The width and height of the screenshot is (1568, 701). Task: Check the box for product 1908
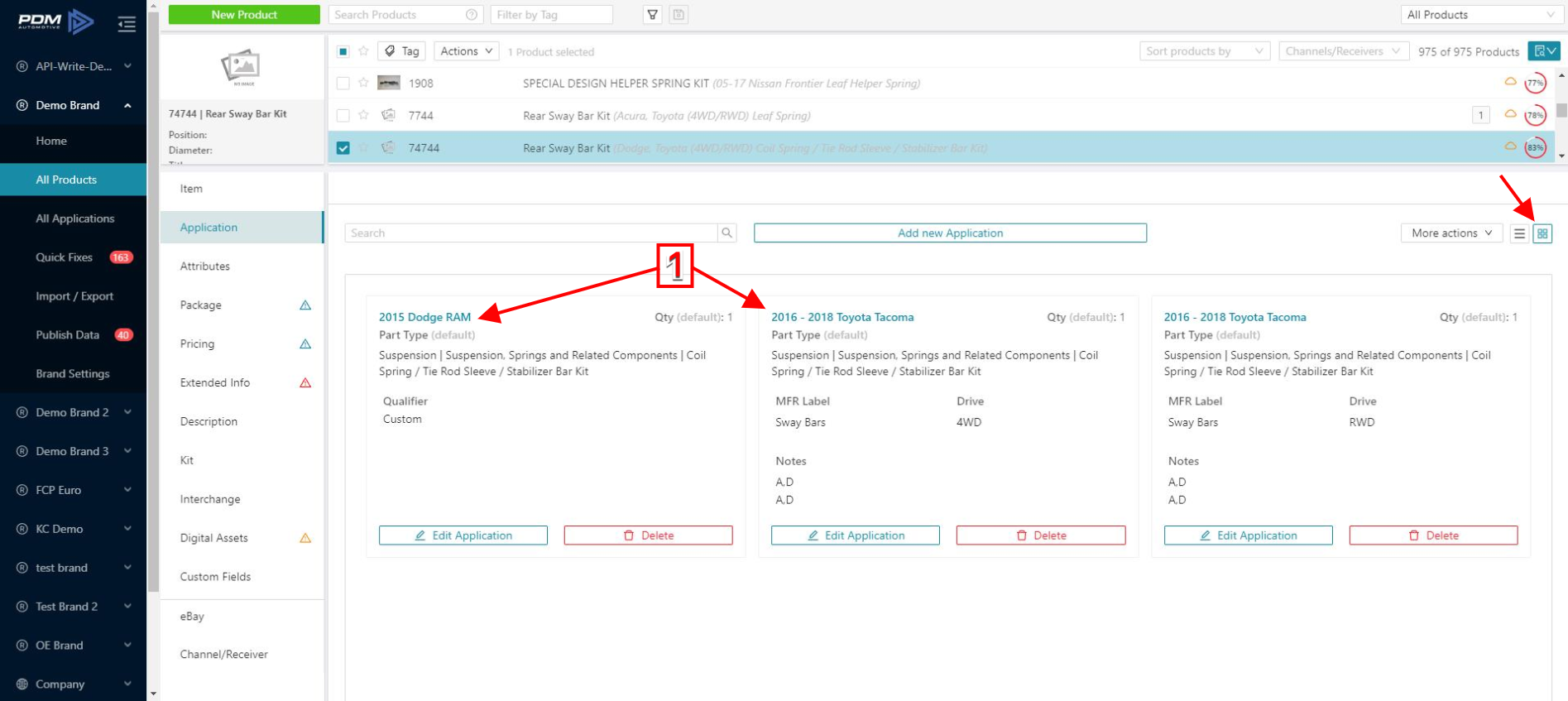point(343,83)
